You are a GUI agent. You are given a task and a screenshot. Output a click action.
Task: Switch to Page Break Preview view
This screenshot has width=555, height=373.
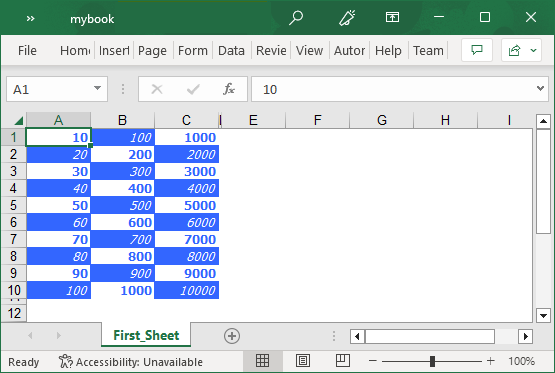point(343,361)
